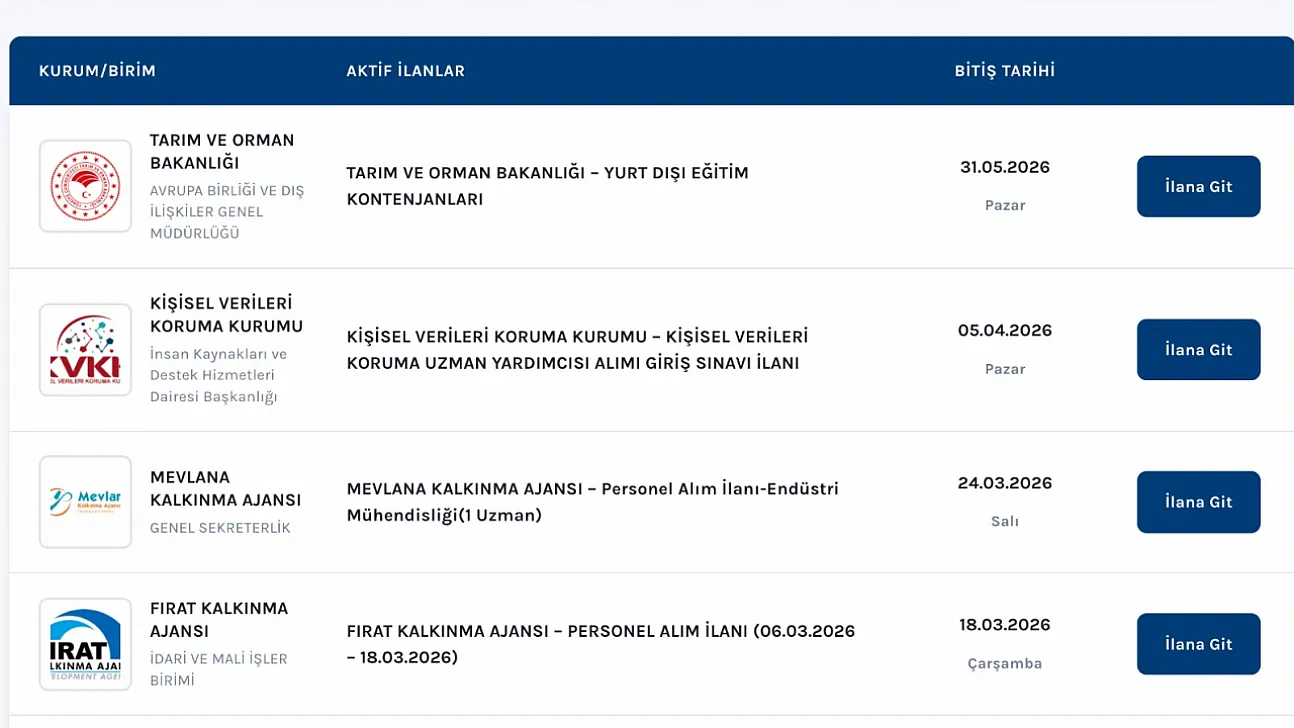
Task: Click the Fırat Kalkınma Ajansı logo
Action: click(85, 643)
